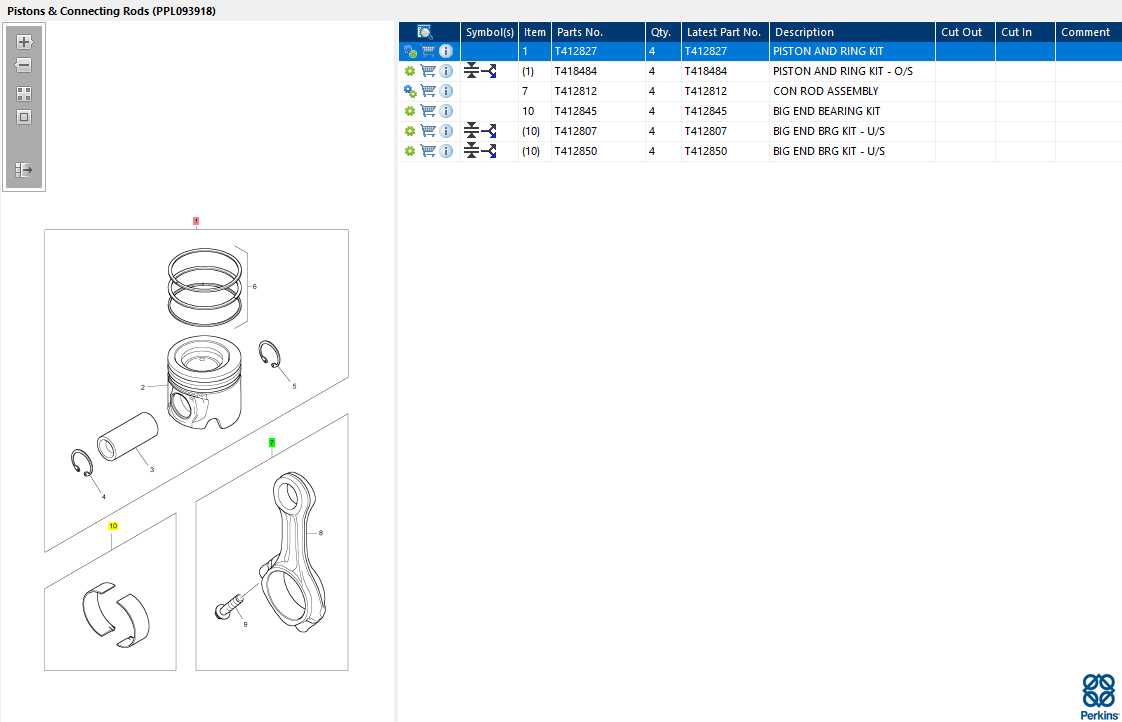Select the green callout 7 on diagram
The height and width of the screenshot is (722, 1122).
271,441
